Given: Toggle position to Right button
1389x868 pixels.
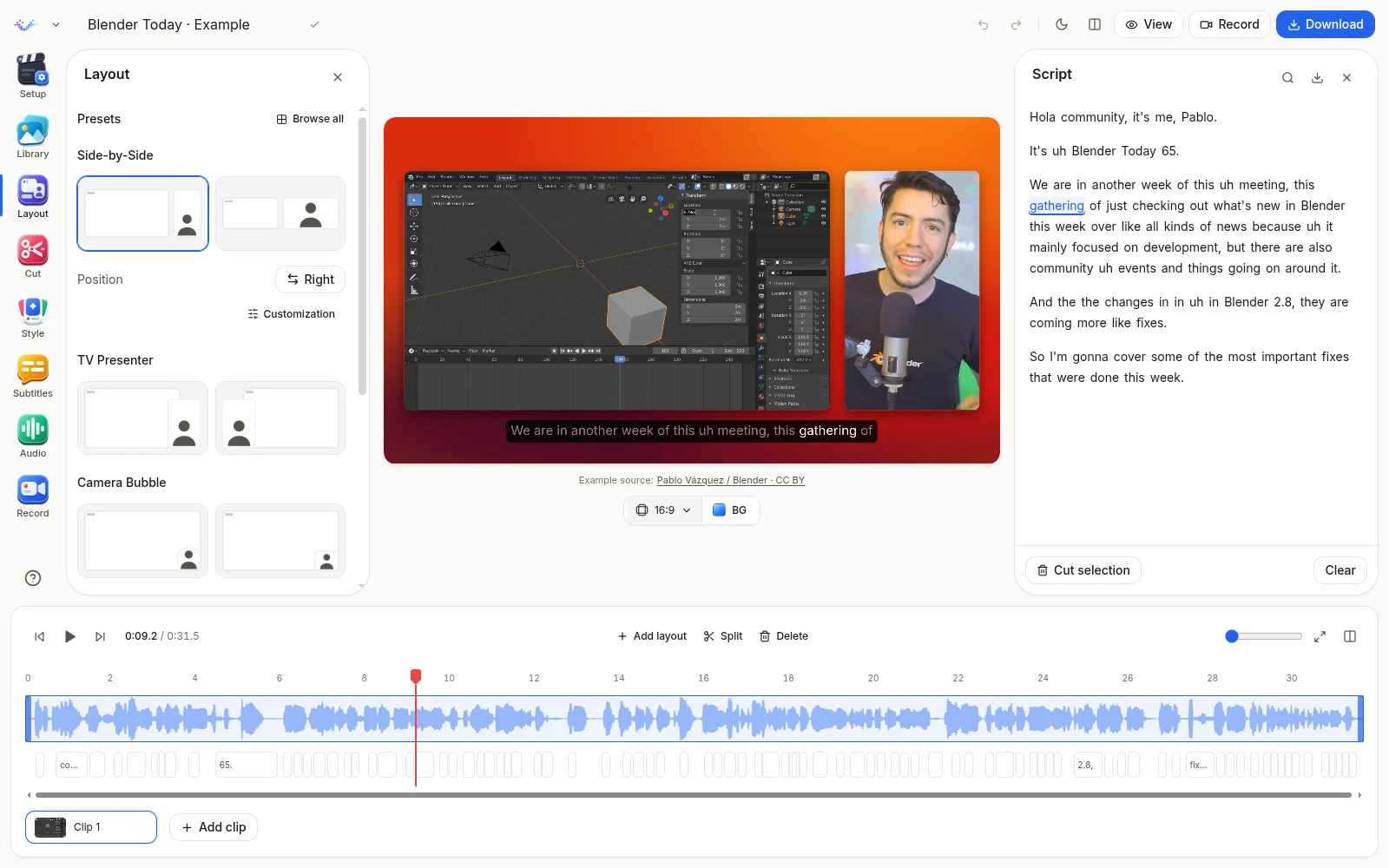Looking at the screenshot, I should (x=311, y=279).
